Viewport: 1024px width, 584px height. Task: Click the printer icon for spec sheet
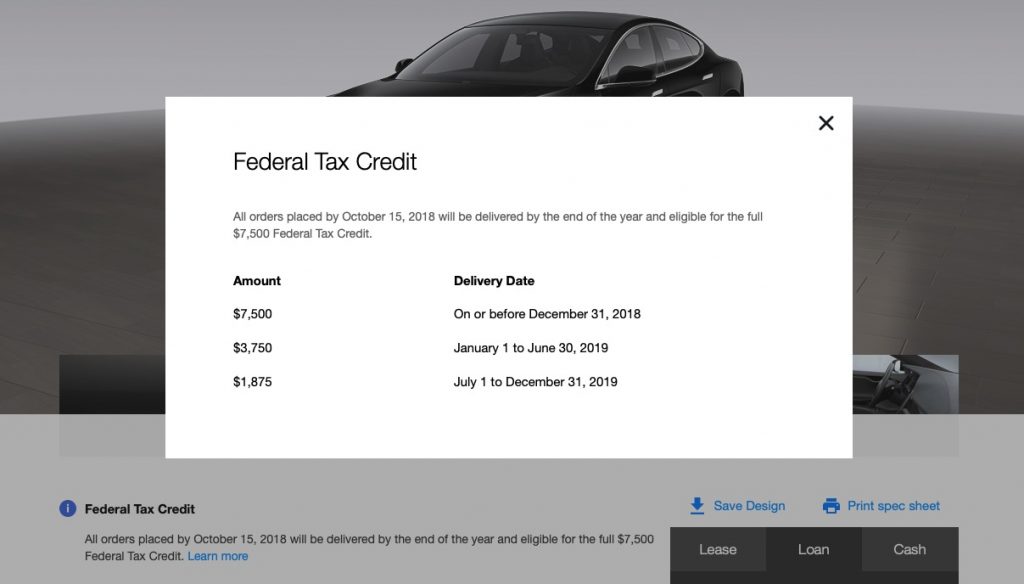pos(831,506)
